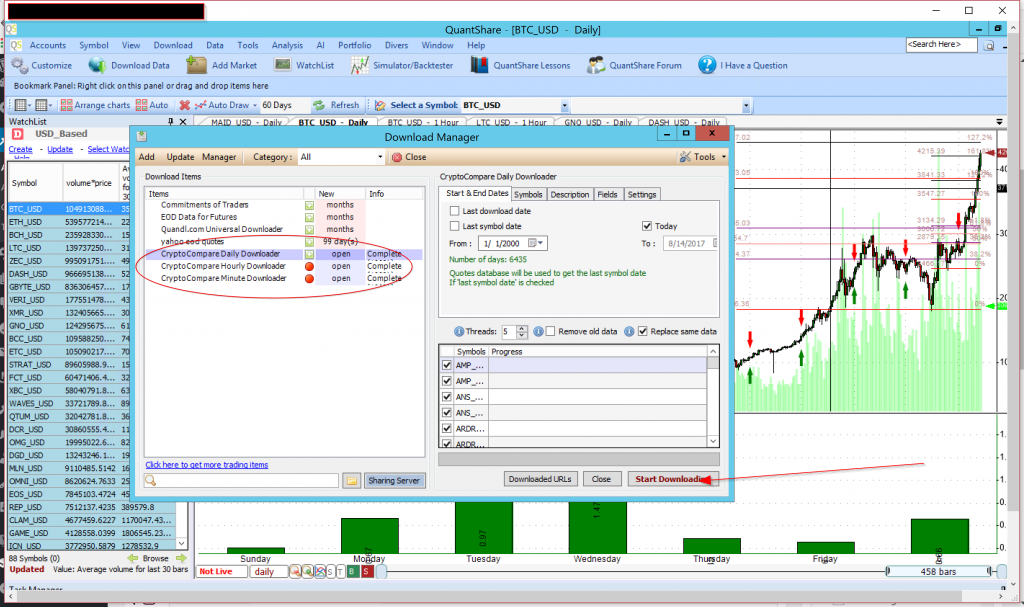Viewport: 1024px width, 607px height.
Task: Expand the Auto Draw dropdown arrow
Action: click(255, 105)
